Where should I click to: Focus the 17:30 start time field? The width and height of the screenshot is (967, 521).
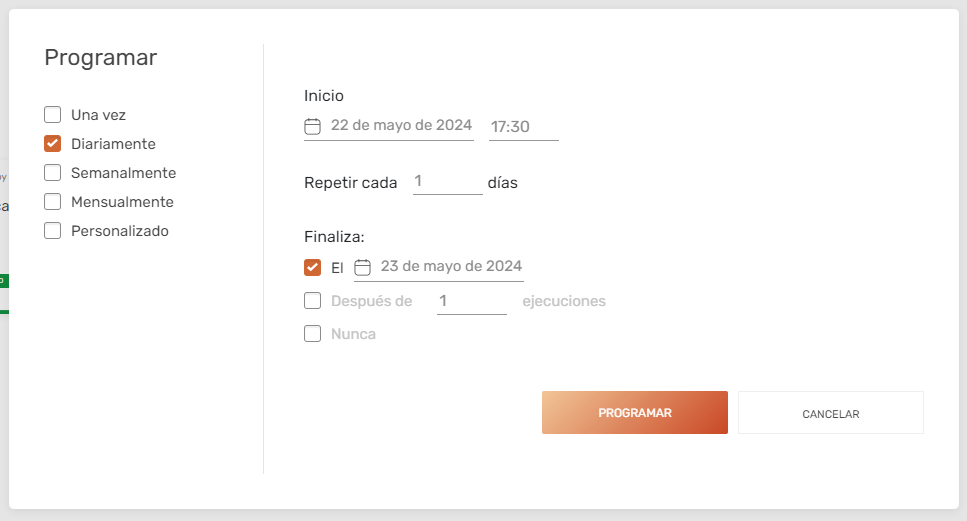click(x=524, y=127)
